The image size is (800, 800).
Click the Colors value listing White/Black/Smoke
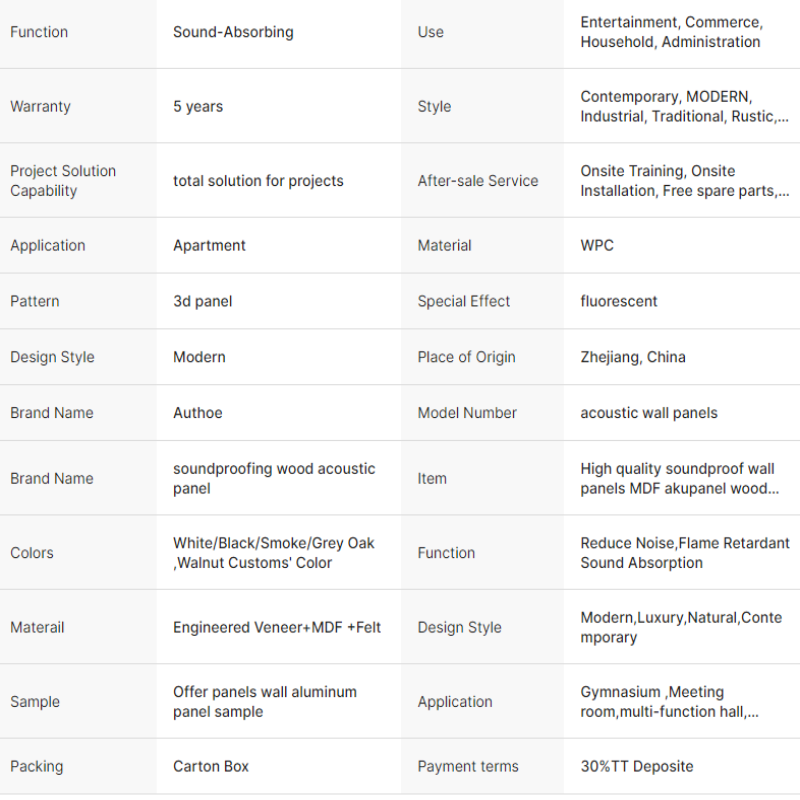(273, 553)
